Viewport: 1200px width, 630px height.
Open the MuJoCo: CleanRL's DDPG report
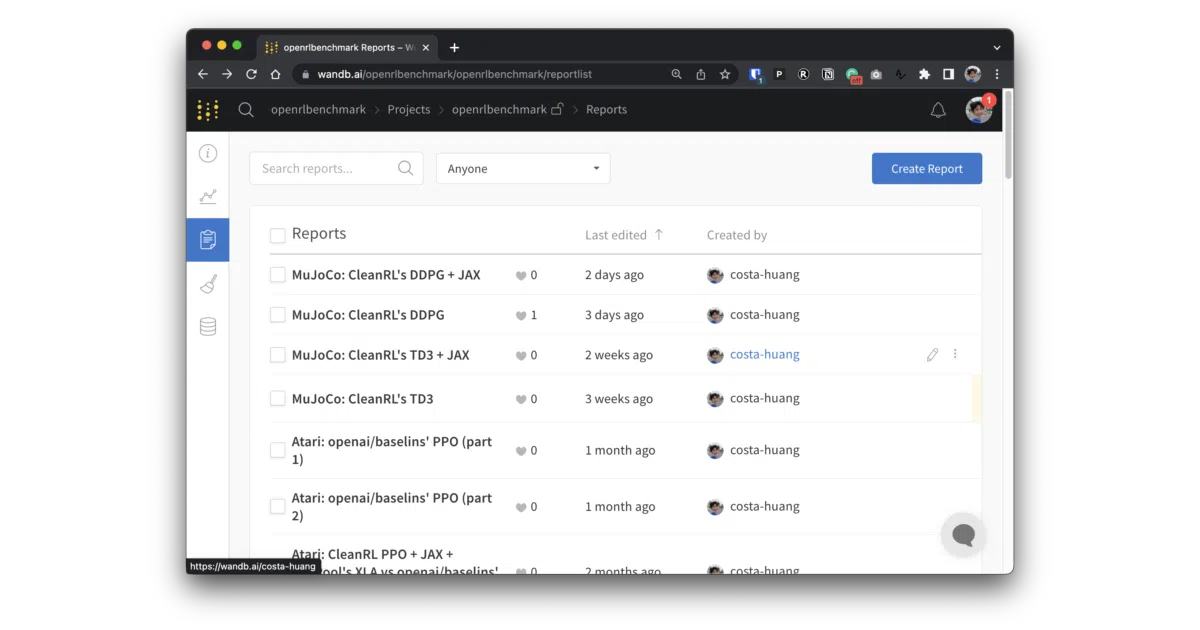(x=368, y=315)
